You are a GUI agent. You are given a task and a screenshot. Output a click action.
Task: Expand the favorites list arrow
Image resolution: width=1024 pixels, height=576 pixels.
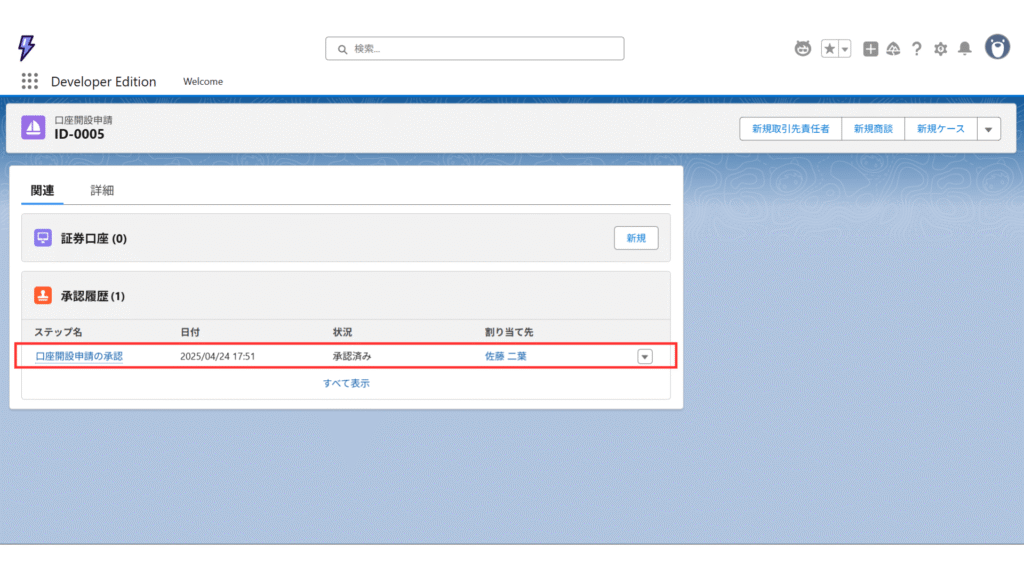844,48
